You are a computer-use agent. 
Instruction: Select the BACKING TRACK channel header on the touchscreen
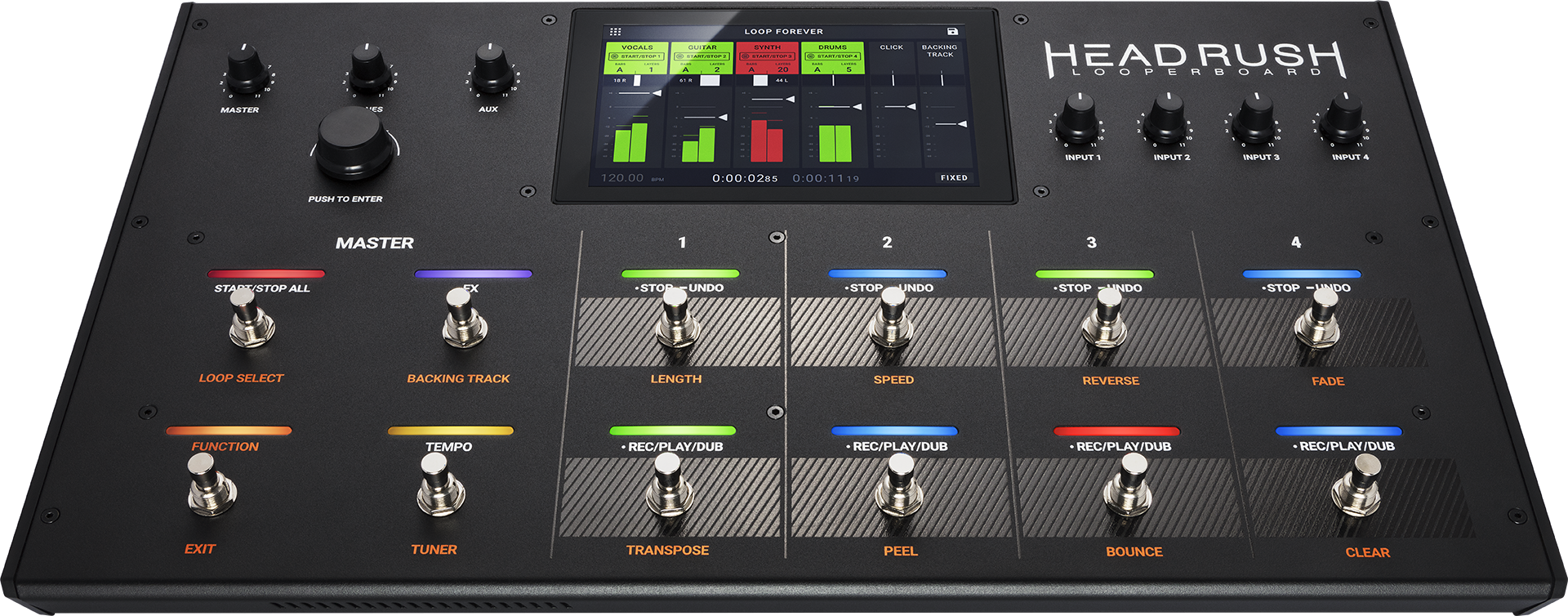[x=940, y=51]
